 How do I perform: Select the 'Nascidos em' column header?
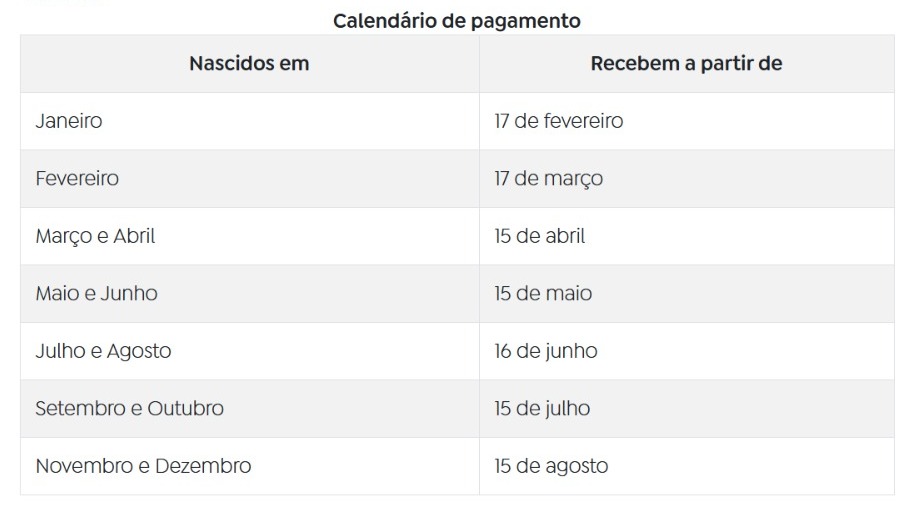click(x=250, y=64)
